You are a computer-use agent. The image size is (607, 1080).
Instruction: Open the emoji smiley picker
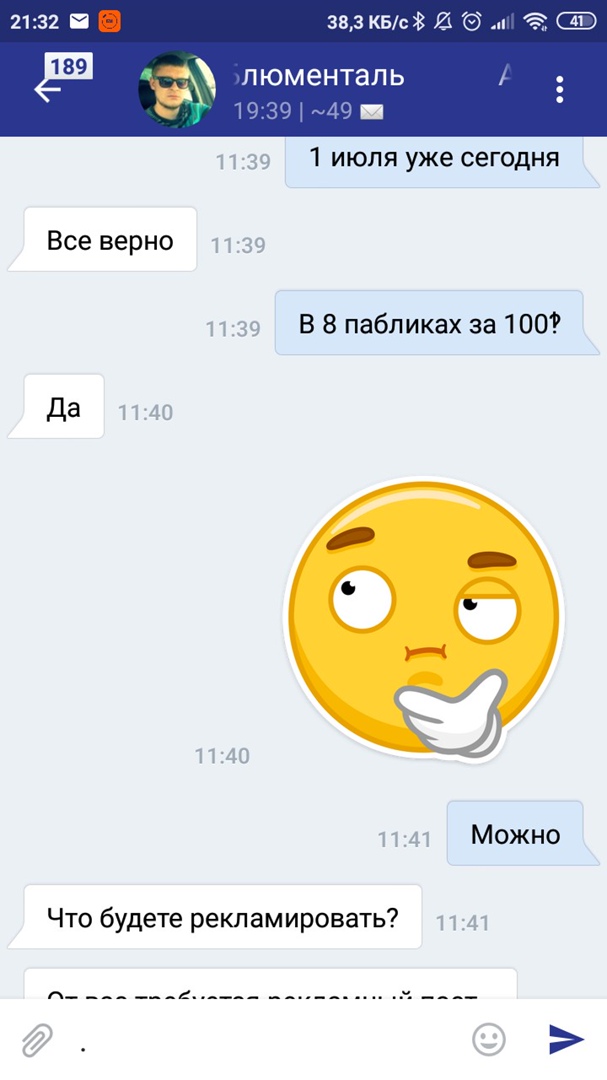pos(488,1039)
